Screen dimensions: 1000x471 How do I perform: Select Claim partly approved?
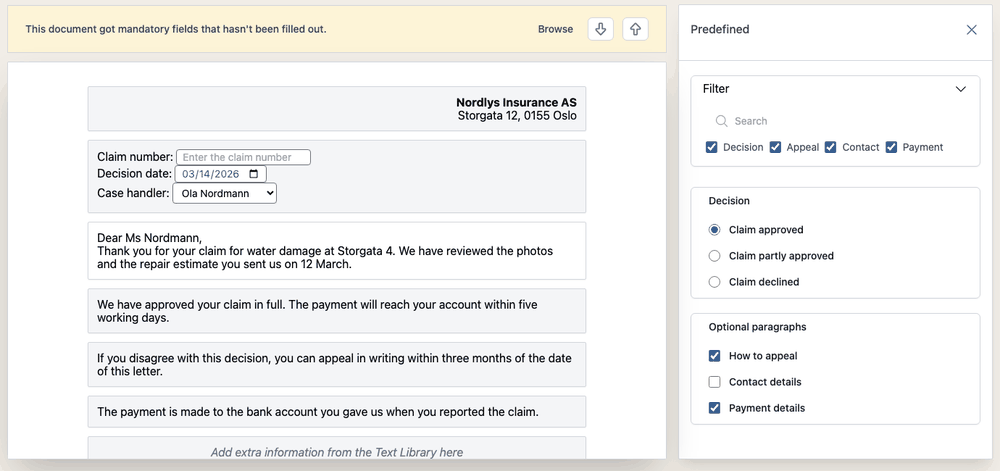point(715,256)
